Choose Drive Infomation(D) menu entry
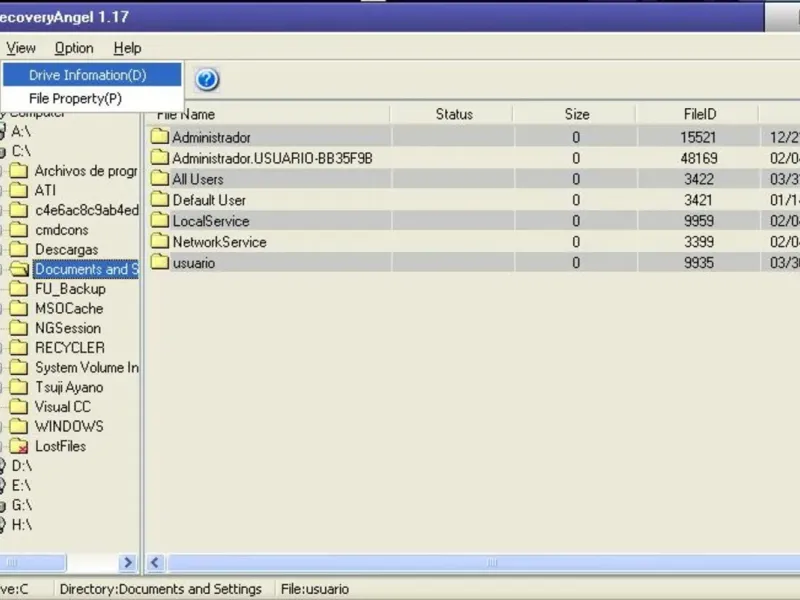This screenshot has height=600, width=800. [92, 75]
